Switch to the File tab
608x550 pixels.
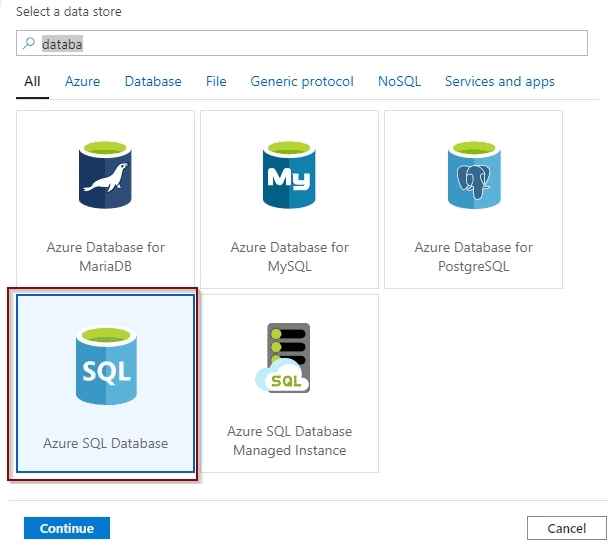[x=216, y=81]
